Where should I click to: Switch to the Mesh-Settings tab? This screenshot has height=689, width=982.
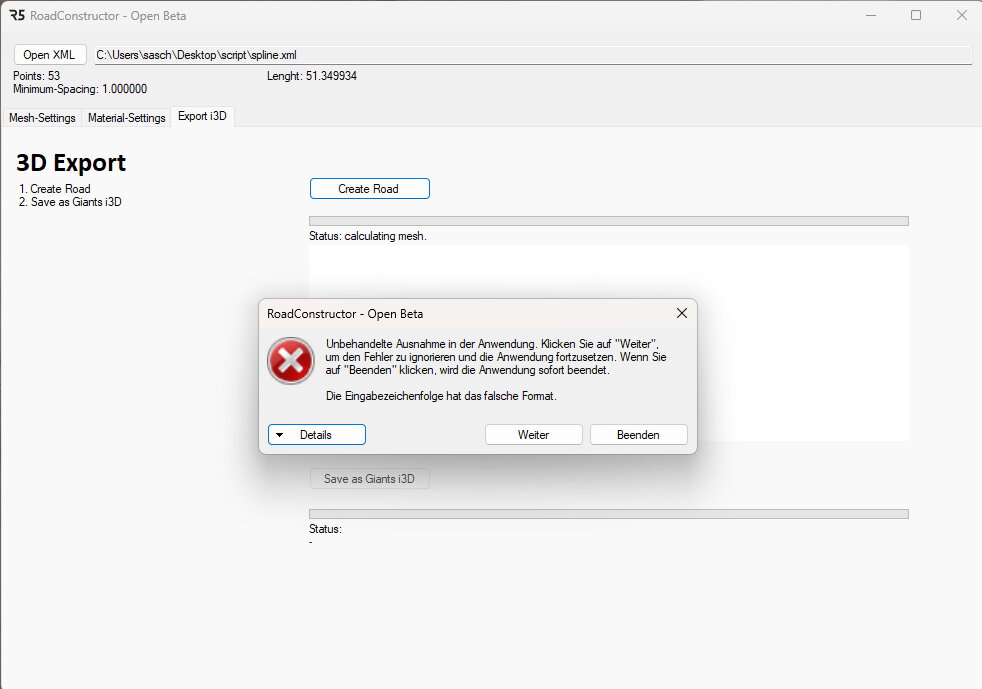[x=42, y=118]
